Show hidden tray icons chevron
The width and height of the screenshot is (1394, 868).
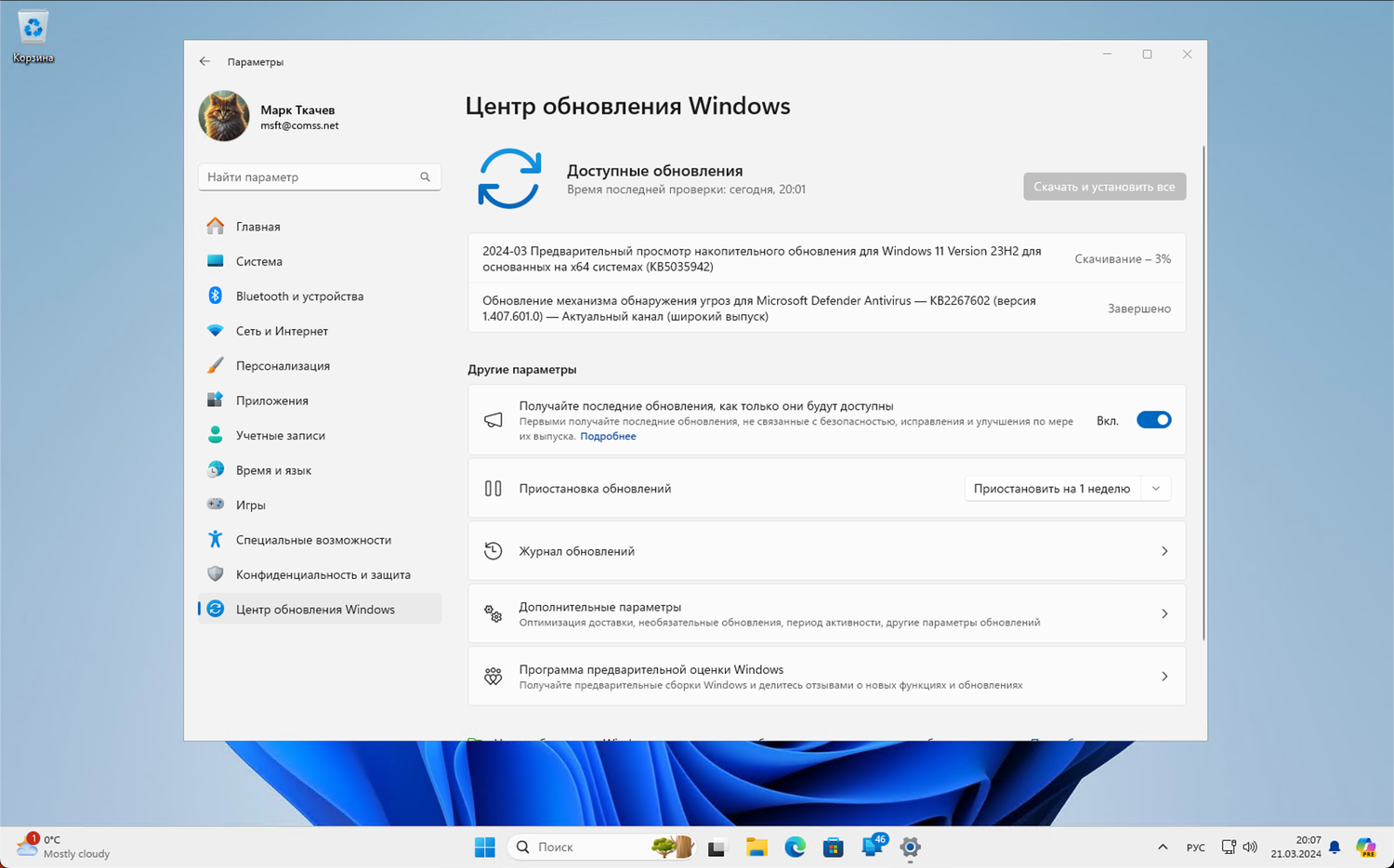1163,847
